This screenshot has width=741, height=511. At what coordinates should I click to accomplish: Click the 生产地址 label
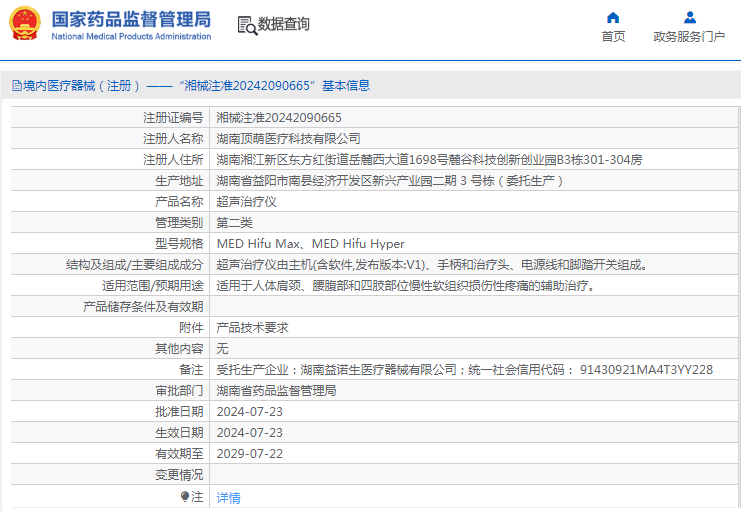179,181
